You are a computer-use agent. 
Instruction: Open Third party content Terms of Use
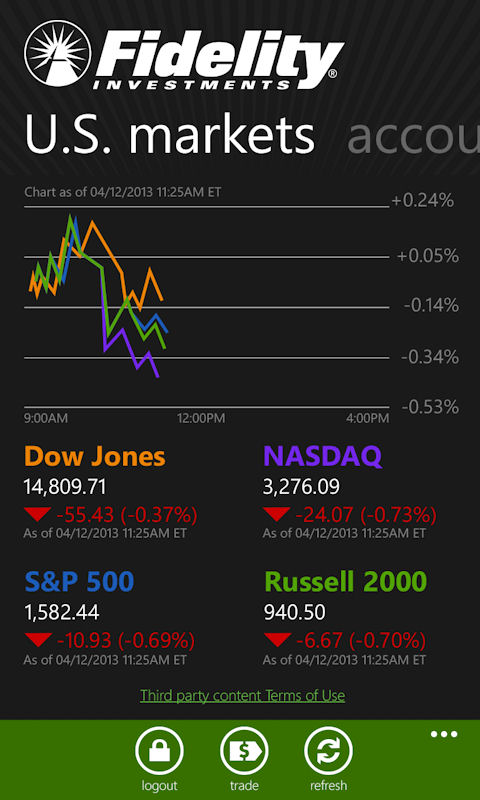(x=242, y=695)
